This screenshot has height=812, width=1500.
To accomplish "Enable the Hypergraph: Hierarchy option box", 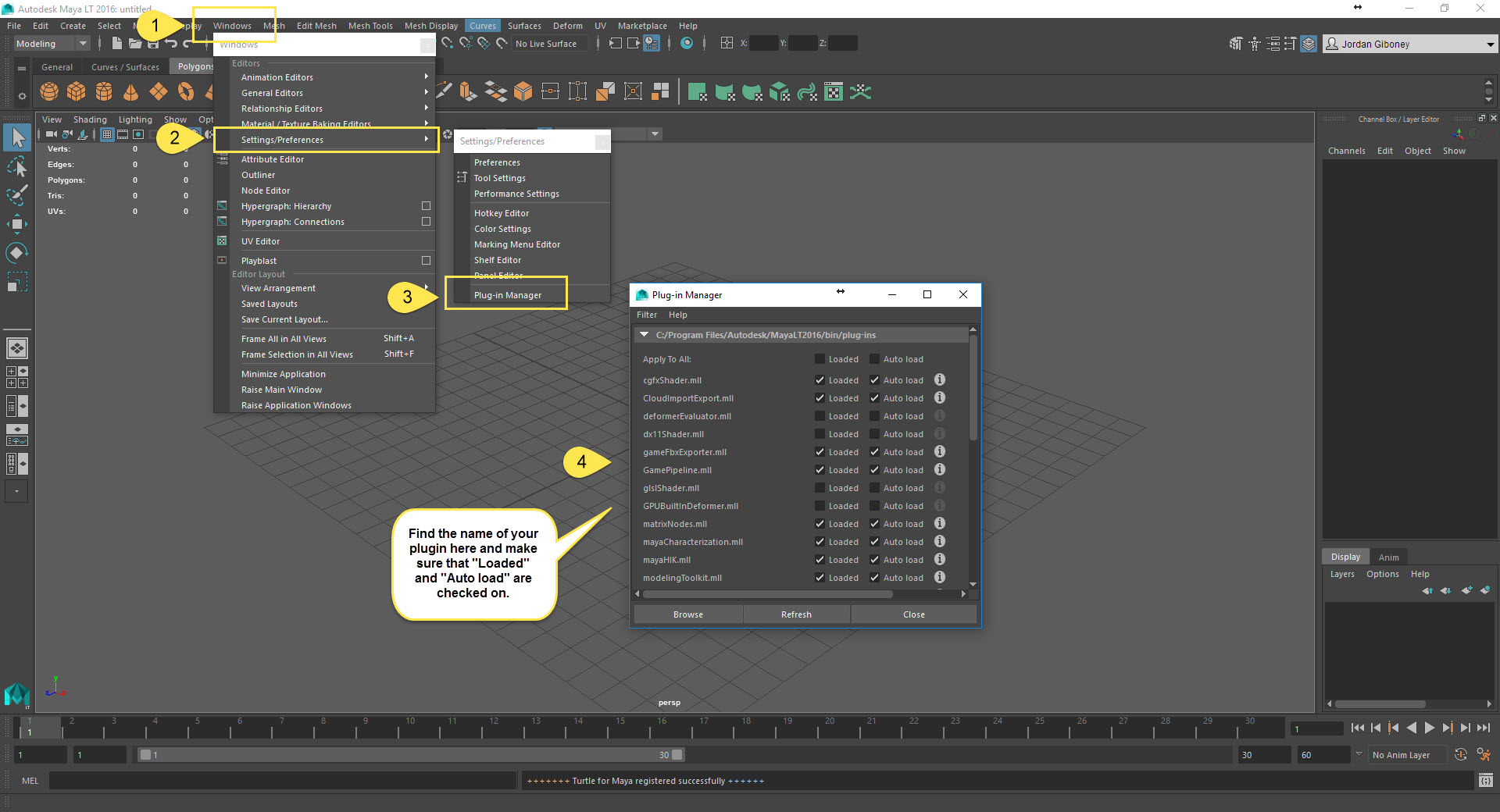I will tap(427, 205).
